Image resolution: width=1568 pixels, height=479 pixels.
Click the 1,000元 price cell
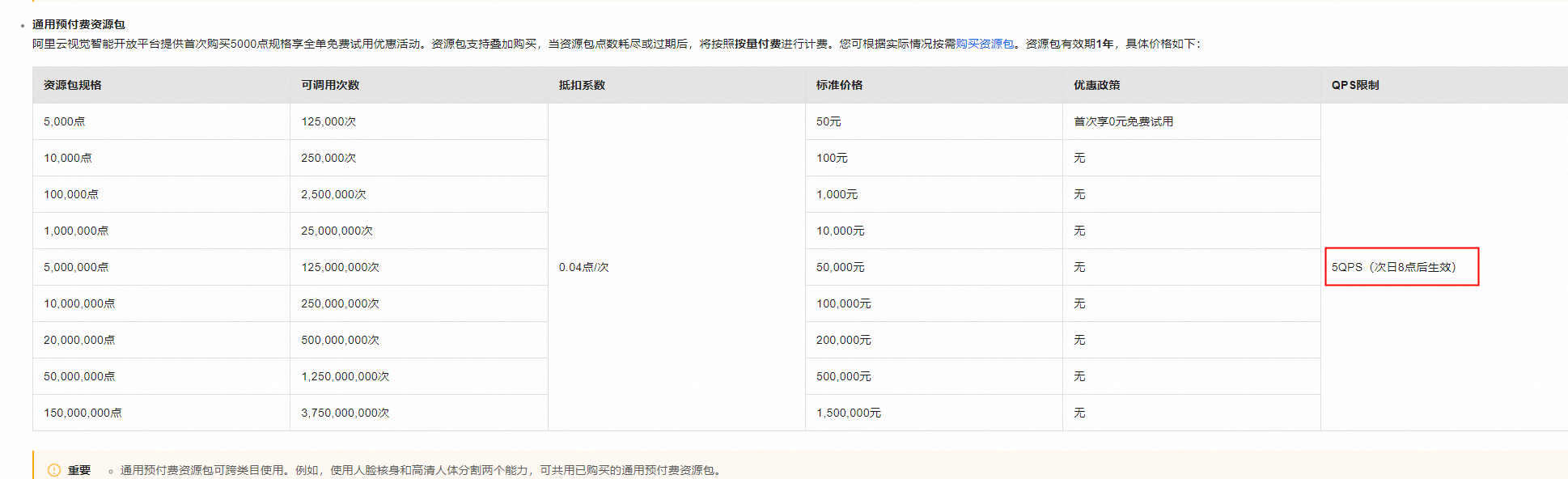(x=934, y=194)
